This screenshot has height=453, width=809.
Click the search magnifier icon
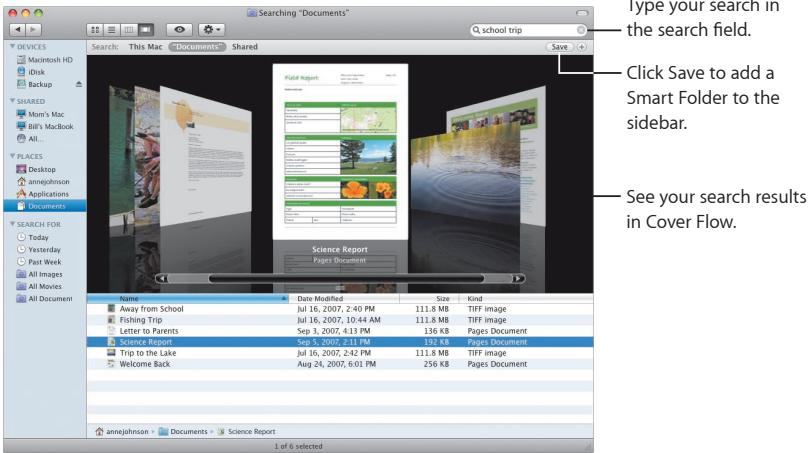(476, 30)
